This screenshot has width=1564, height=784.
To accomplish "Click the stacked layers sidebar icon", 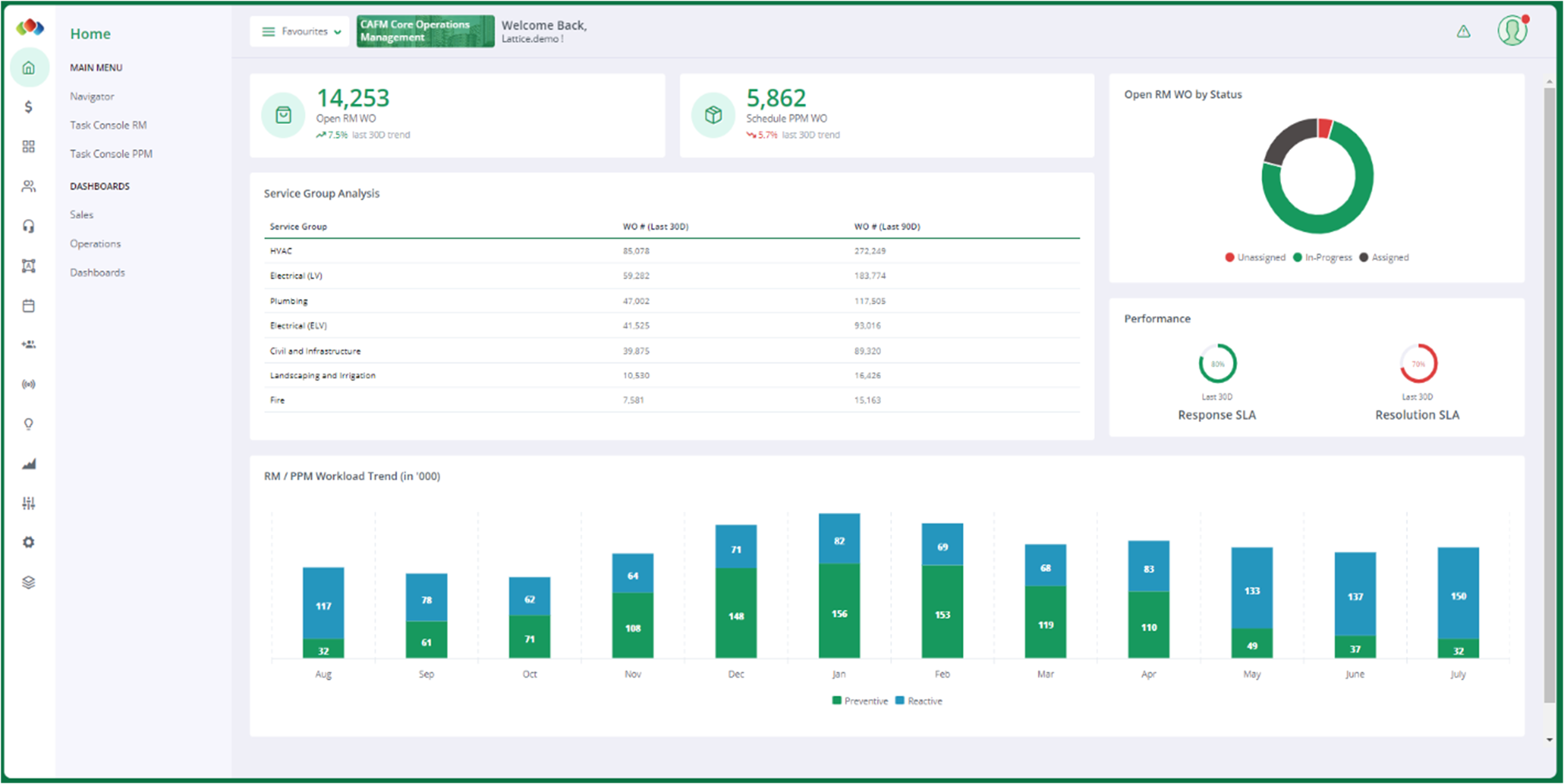I will [x=28, y=582].
